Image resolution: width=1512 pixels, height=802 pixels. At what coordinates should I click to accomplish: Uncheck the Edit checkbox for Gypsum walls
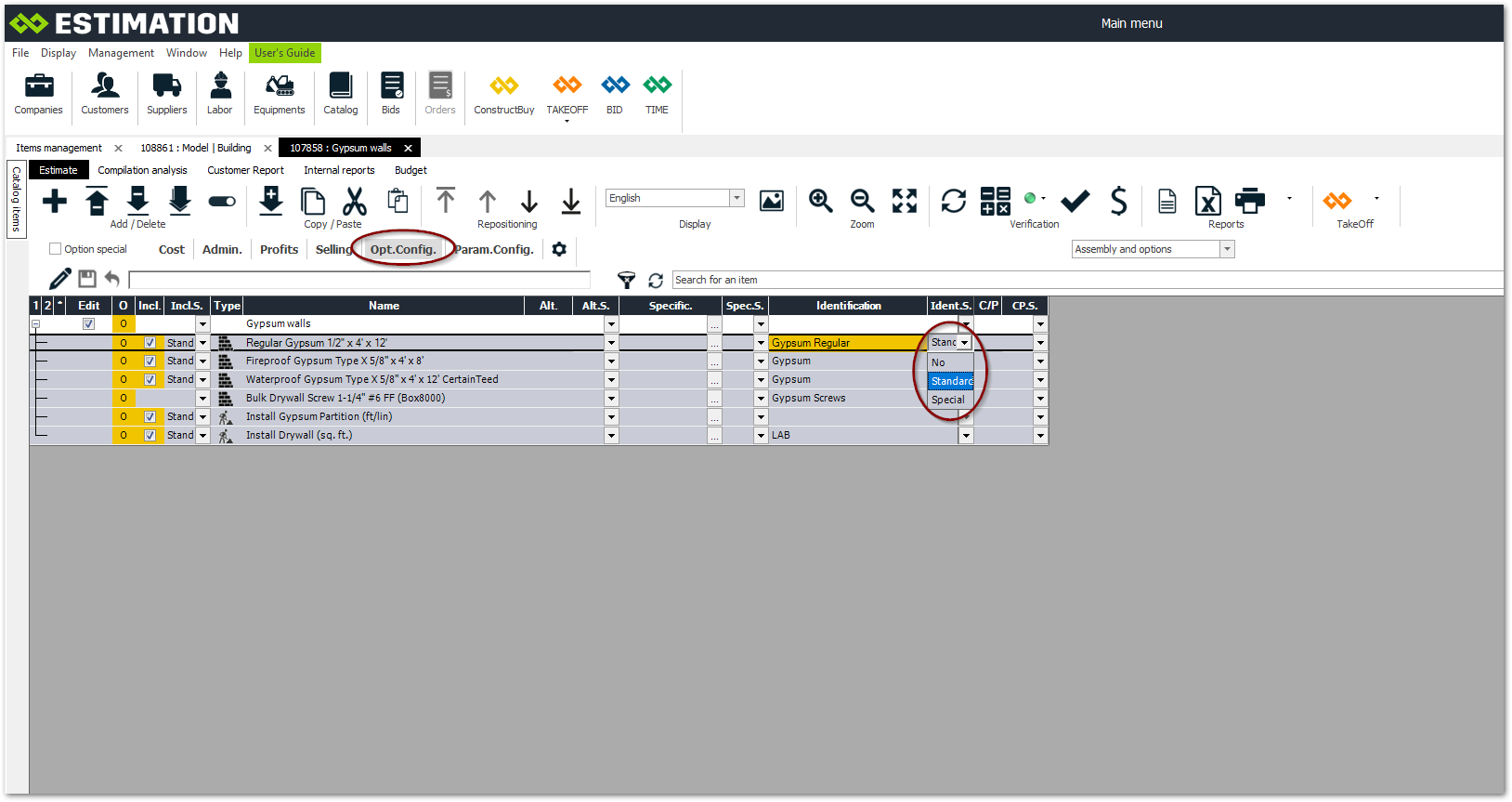pyautogui.click(x=88, y=324)
